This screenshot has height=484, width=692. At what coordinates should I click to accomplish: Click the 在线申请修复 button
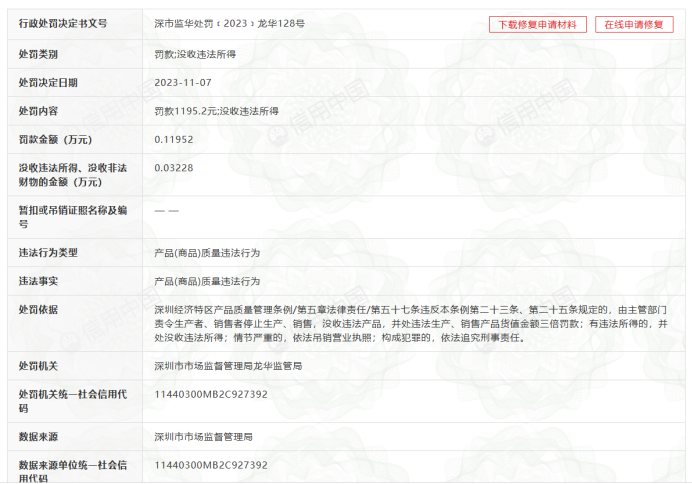point(634,25)
